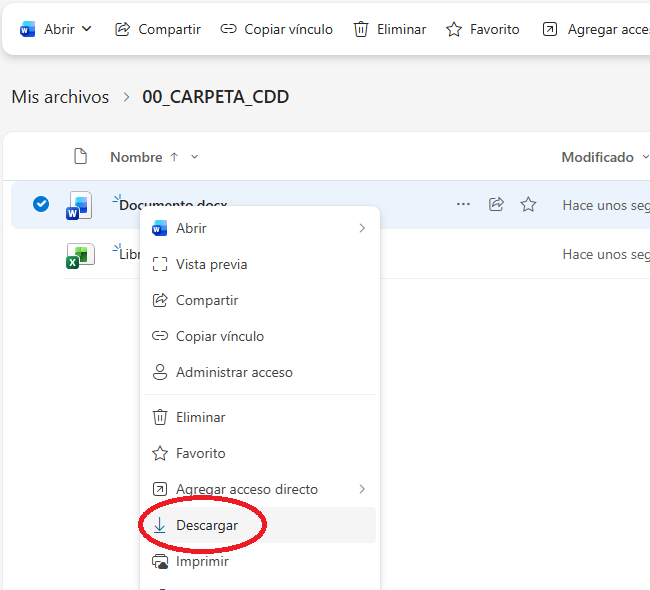This screenshot has height=590, width=650.
Task: Choose Compartir in the context menu
Action: pyautogui.click(x=260, y=300)
